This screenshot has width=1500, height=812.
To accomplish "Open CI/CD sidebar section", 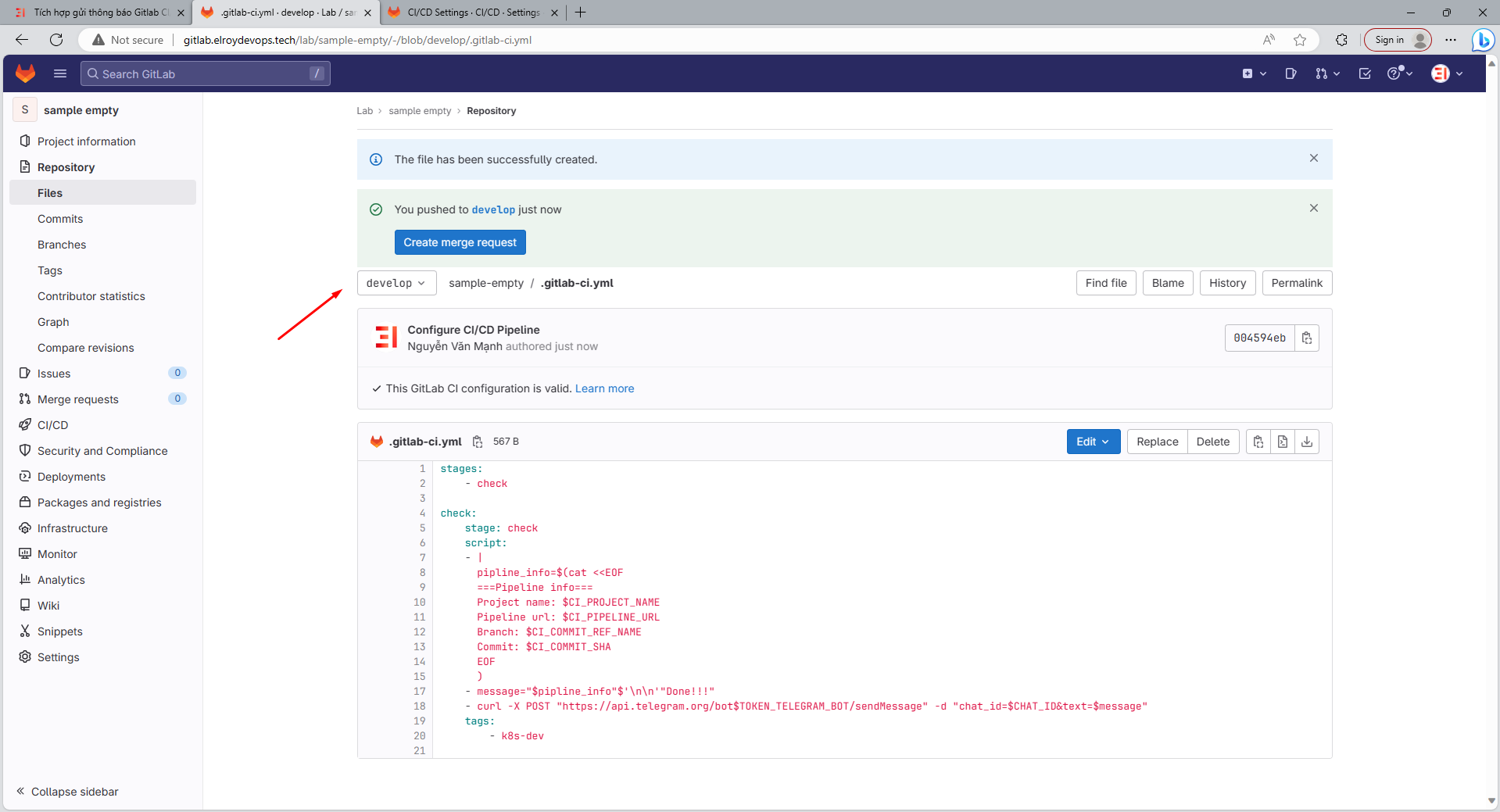I will (102, 425).
